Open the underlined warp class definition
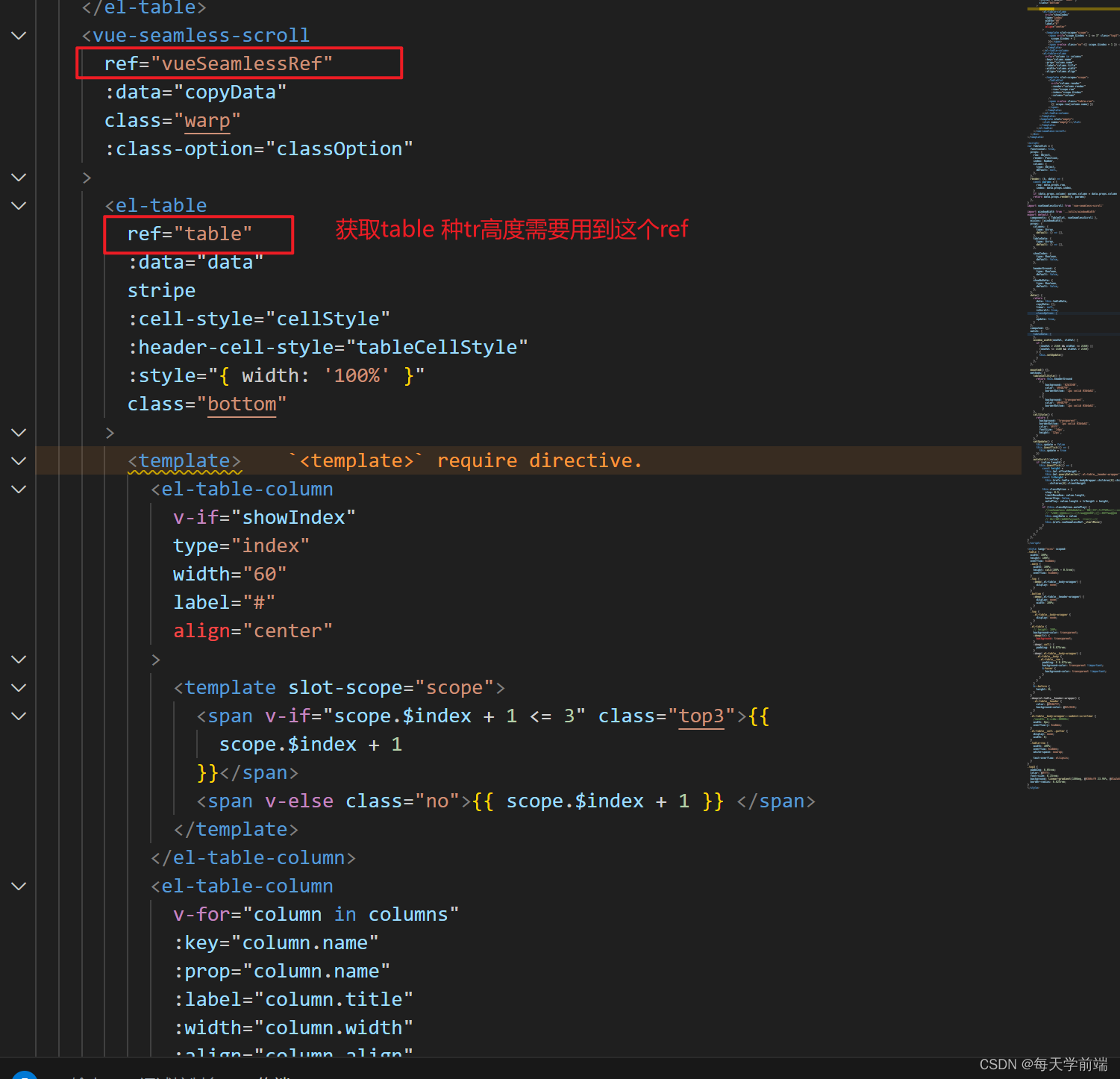 click(207, 119)
